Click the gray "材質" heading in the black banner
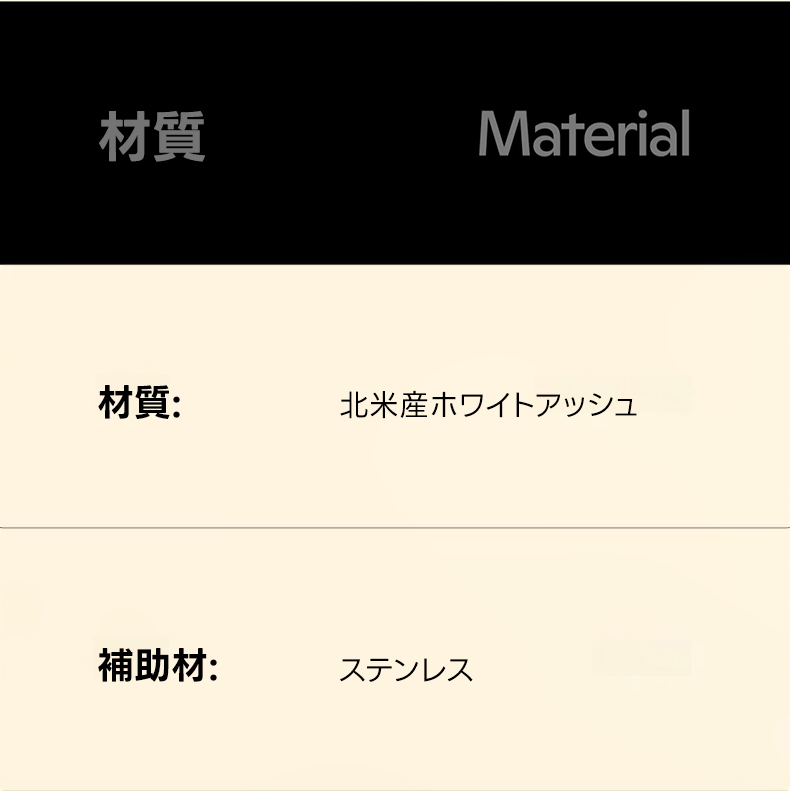Viewport: 790px width, 791px height. (x=152, y=136)
